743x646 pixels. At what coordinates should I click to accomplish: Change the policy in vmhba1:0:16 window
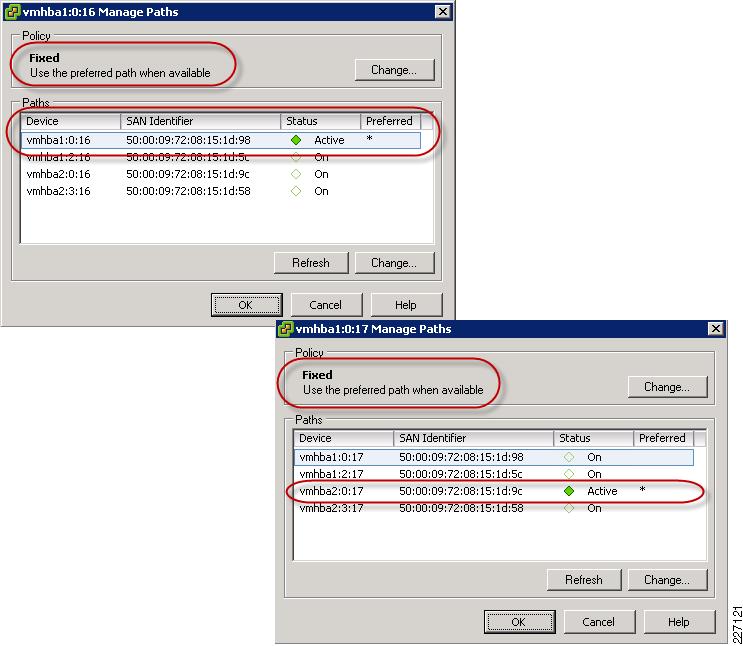[x=394, y=70]
